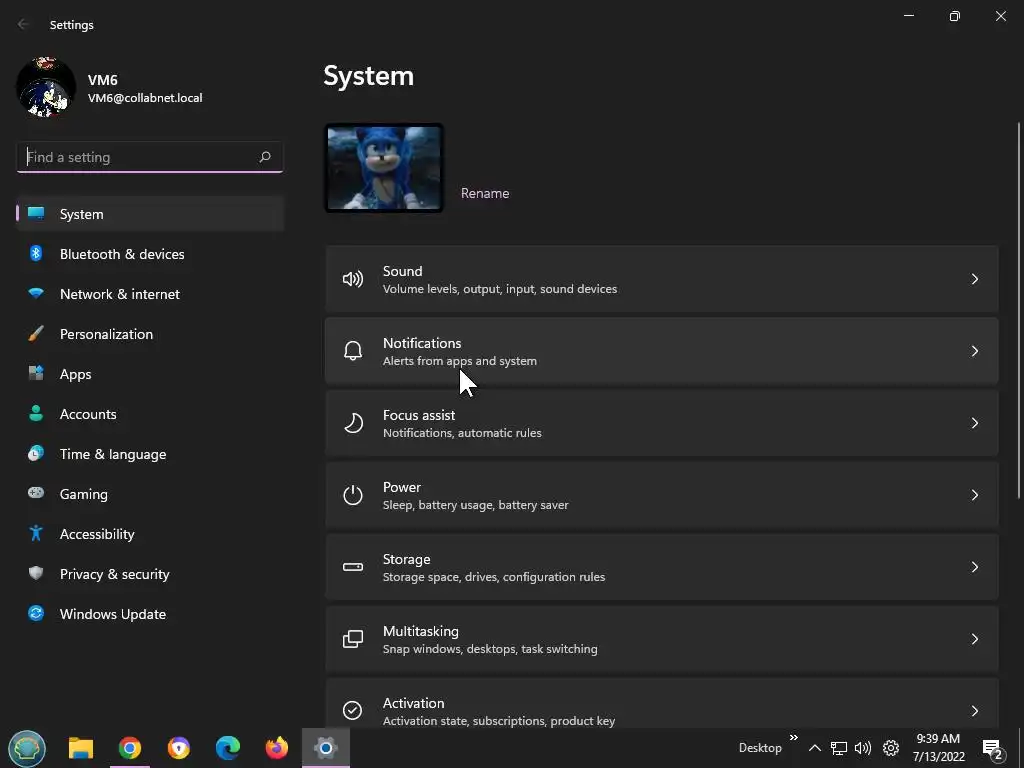
Task: Expand the Focus assist row chevron
Action: pyautogui.click(x=974, y=423)
